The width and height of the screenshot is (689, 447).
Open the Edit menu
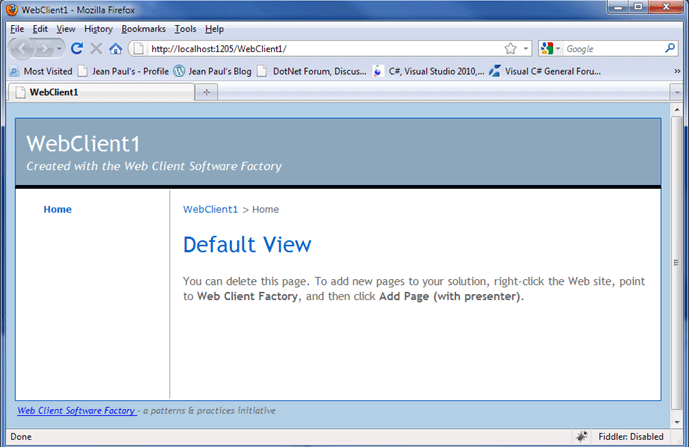click(40, 29)
